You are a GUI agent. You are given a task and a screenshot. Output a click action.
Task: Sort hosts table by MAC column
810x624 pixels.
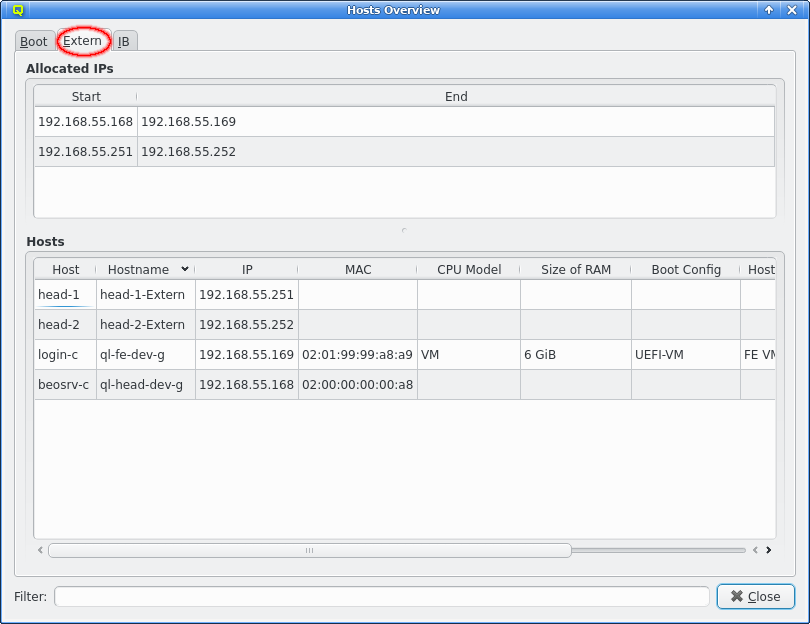[358, 269]
